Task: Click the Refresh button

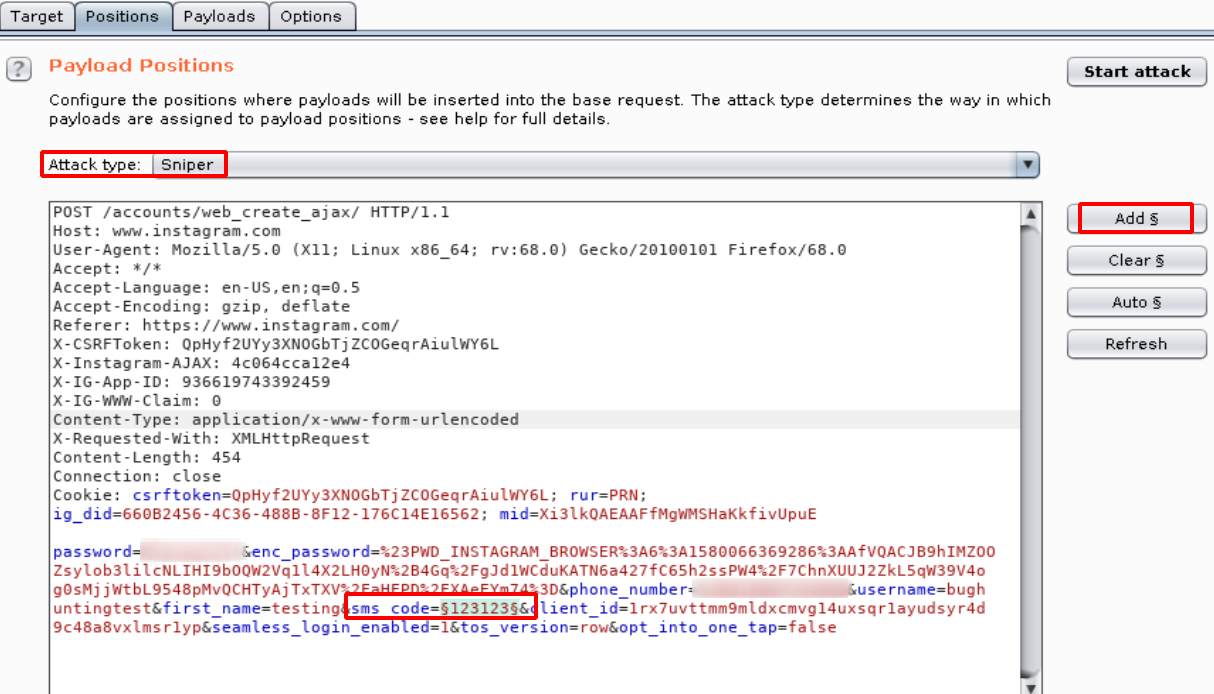Action: point(1136,345)
